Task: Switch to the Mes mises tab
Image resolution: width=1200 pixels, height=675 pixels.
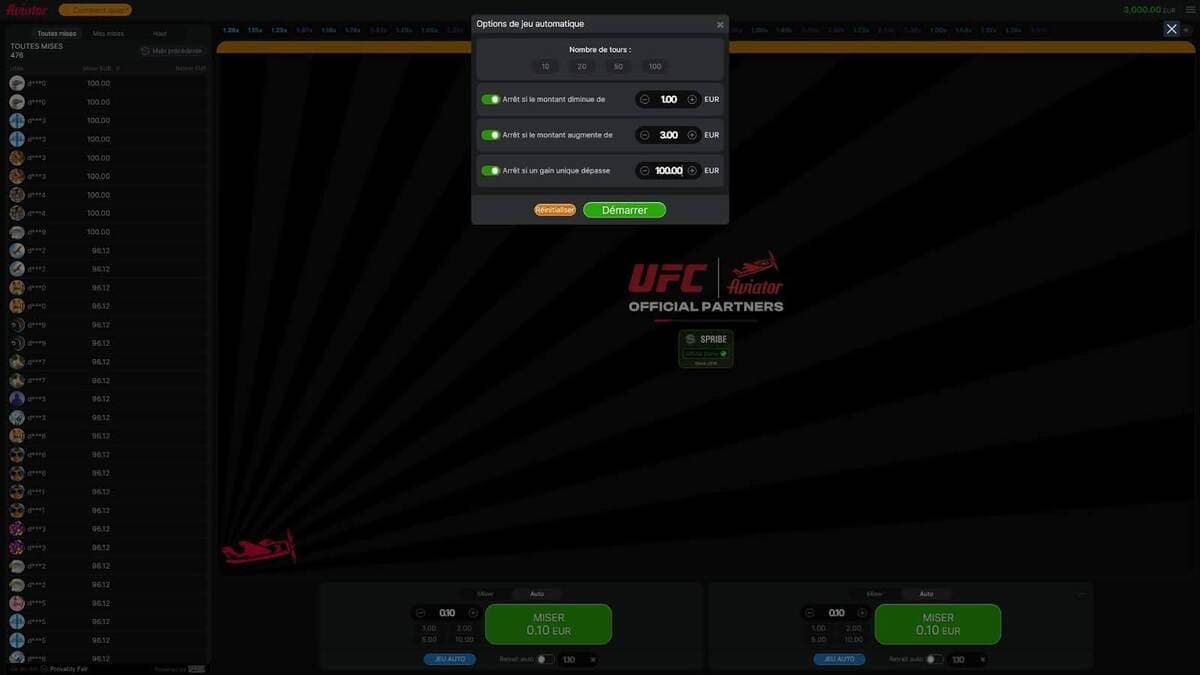Action: click(106, 31)
